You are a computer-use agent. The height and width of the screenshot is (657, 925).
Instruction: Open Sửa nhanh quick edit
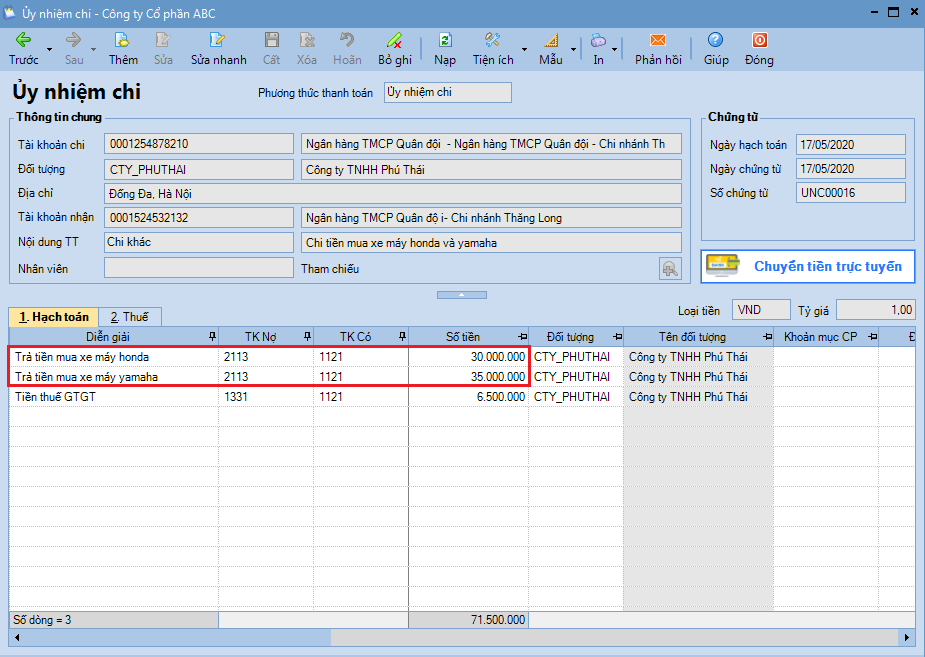[x=218, y=48]
